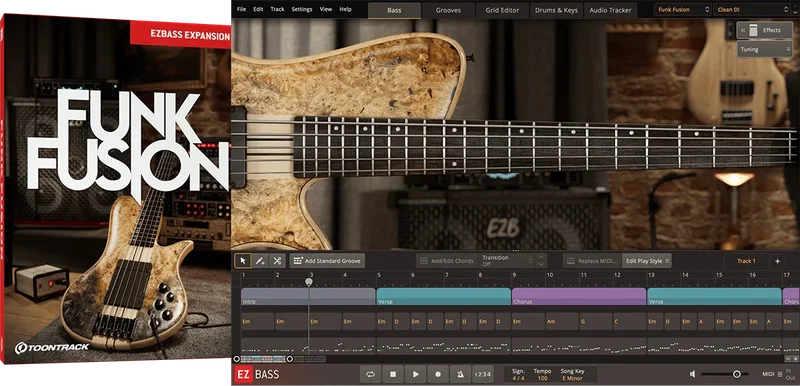Toggle the 1234 count-in
The height and width of the screenshot is (386, 800).
click(483, 374)
